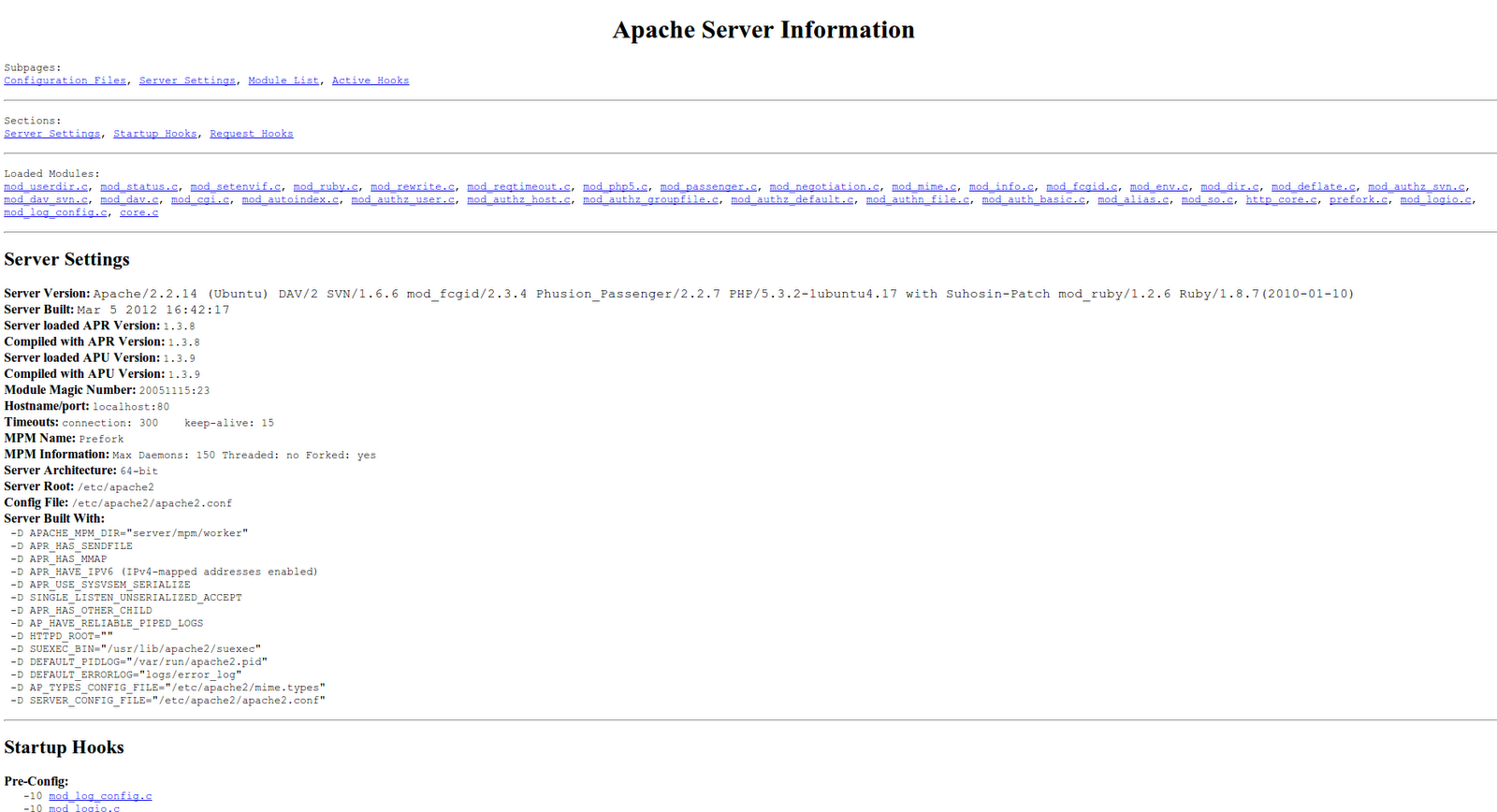Viewport: 1497px width, 812px height.
Task: Open the mod_deflate.c module link
Action: pyautogui.click(x=1314, y=187)
